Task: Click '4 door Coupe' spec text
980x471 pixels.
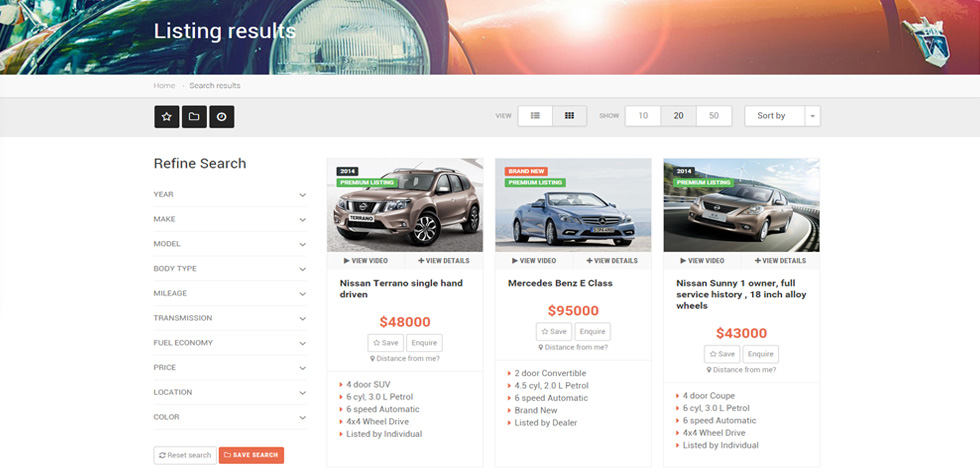Action: point(709,395)
